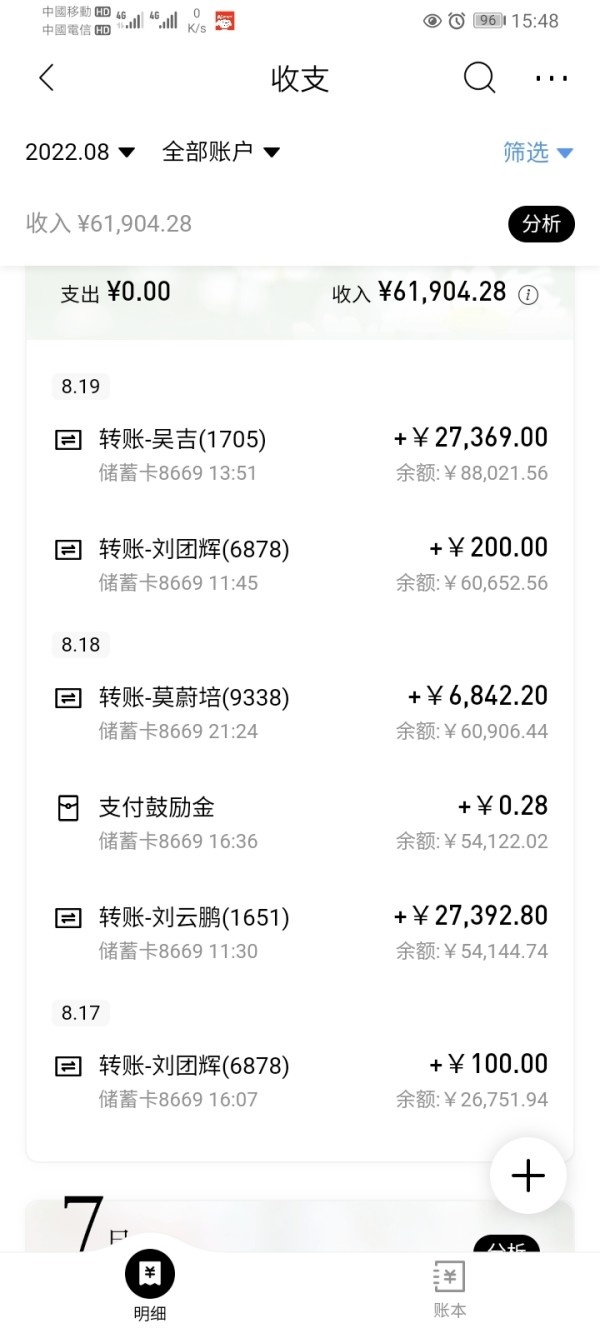
Task: Open the search magnifier icon
Action: tap(479, 78)
